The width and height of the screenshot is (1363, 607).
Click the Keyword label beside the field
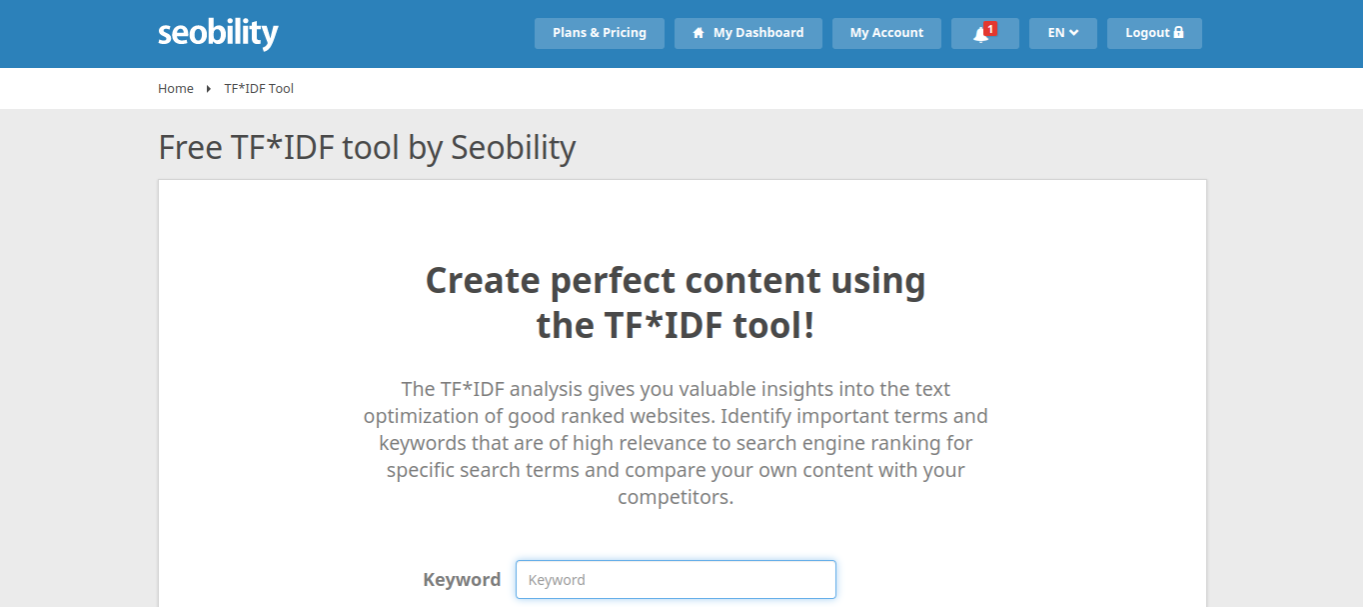[x=462, y=580]
